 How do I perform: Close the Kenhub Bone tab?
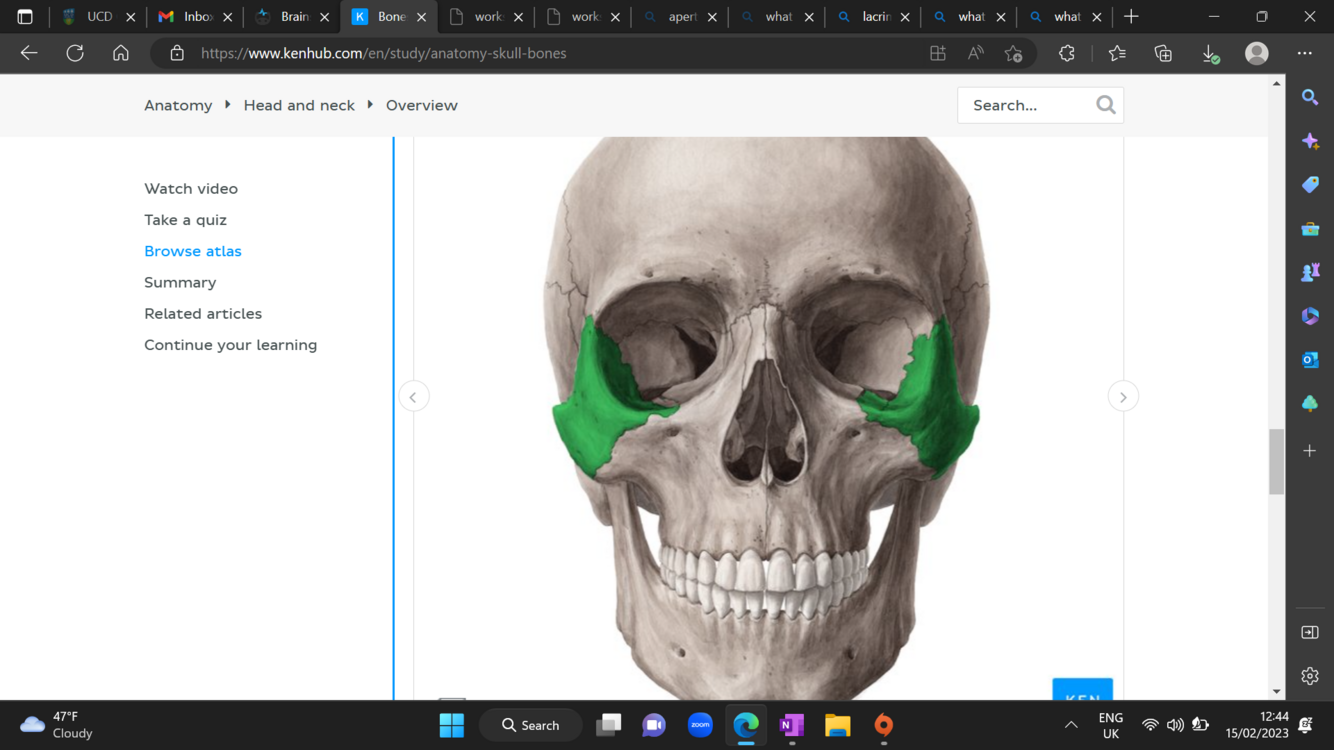[x=421, y=17]
